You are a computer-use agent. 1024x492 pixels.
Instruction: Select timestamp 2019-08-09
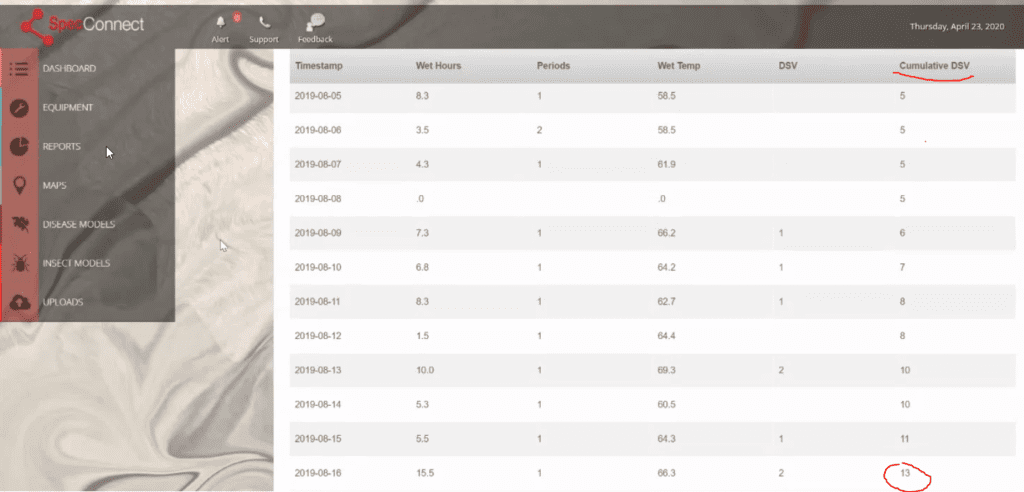tap(318, 233)
